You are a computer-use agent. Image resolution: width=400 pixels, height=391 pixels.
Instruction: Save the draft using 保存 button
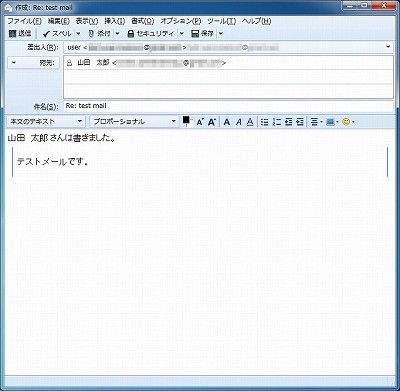pyautogui.click(x=202, y=33)
